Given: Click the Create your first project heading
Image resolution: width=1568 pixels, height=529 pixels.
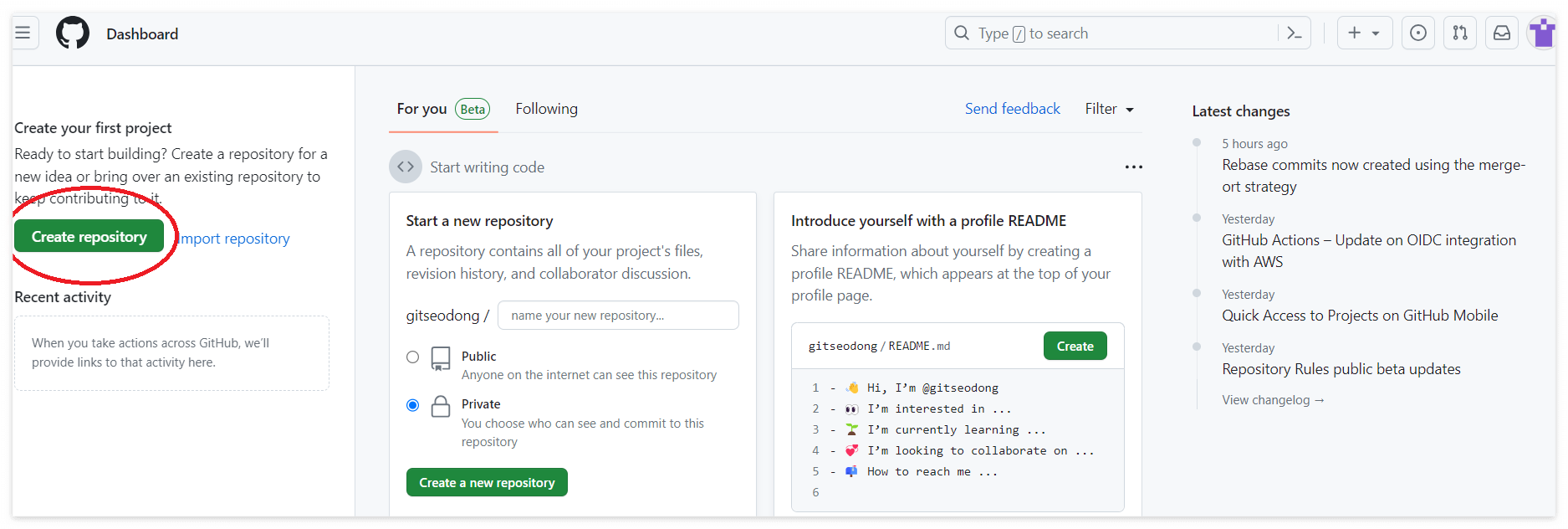Looking at the screenshot, I should tap(93, 128).
